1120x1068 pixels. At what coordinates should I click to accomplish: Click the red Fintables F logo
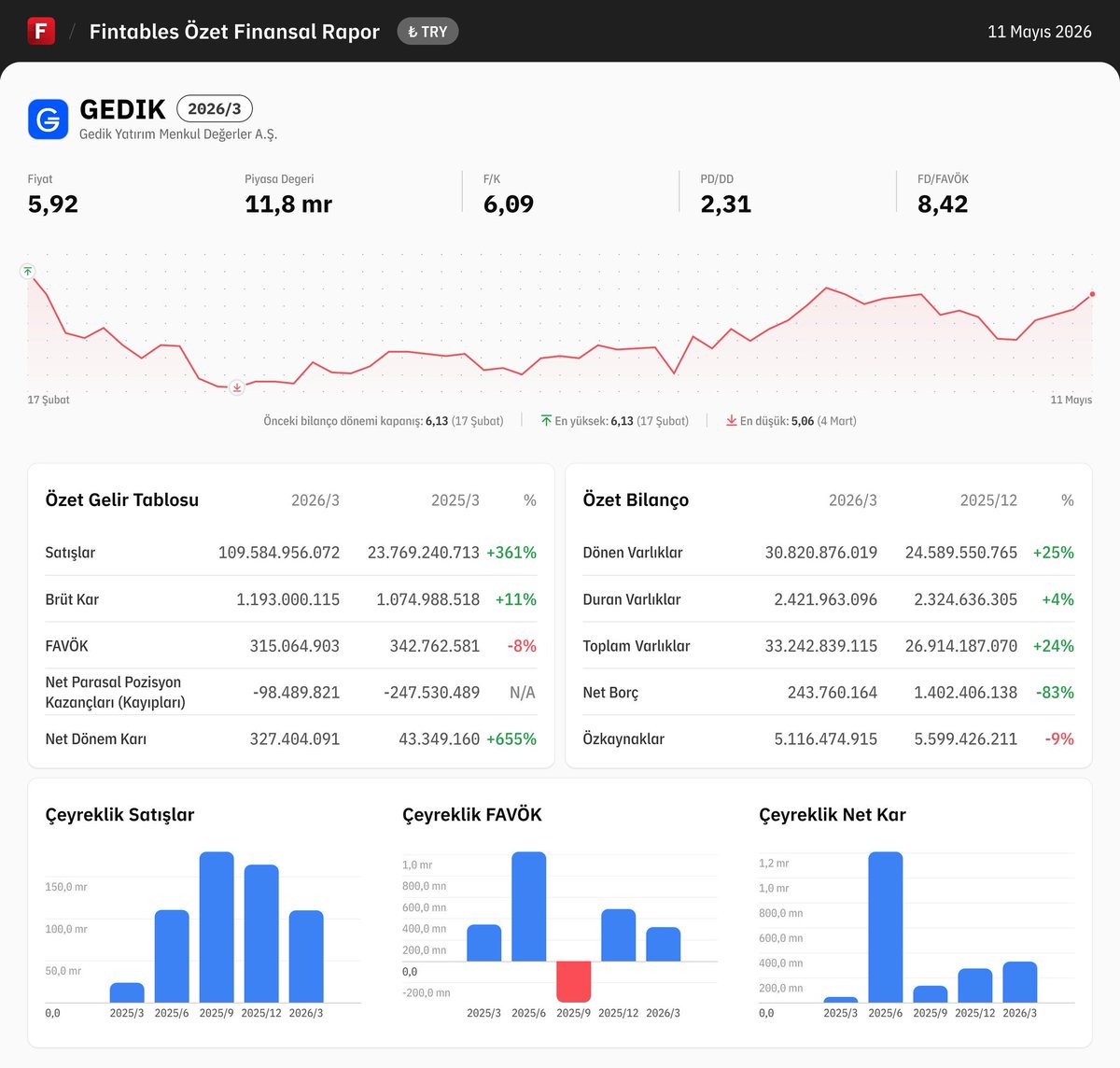point(41,31)
